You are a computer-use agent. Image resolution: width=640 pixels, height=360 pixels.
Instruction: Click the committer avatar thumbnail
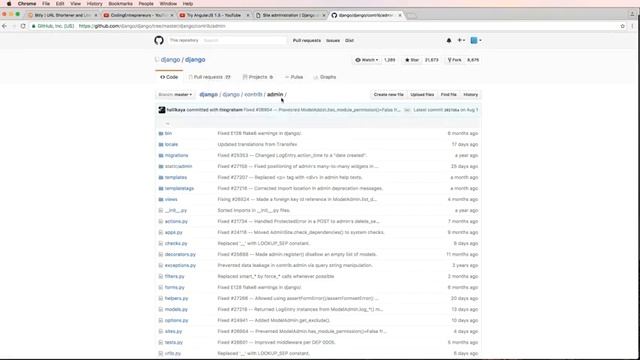pyautogui.click(x=162, y=110)
